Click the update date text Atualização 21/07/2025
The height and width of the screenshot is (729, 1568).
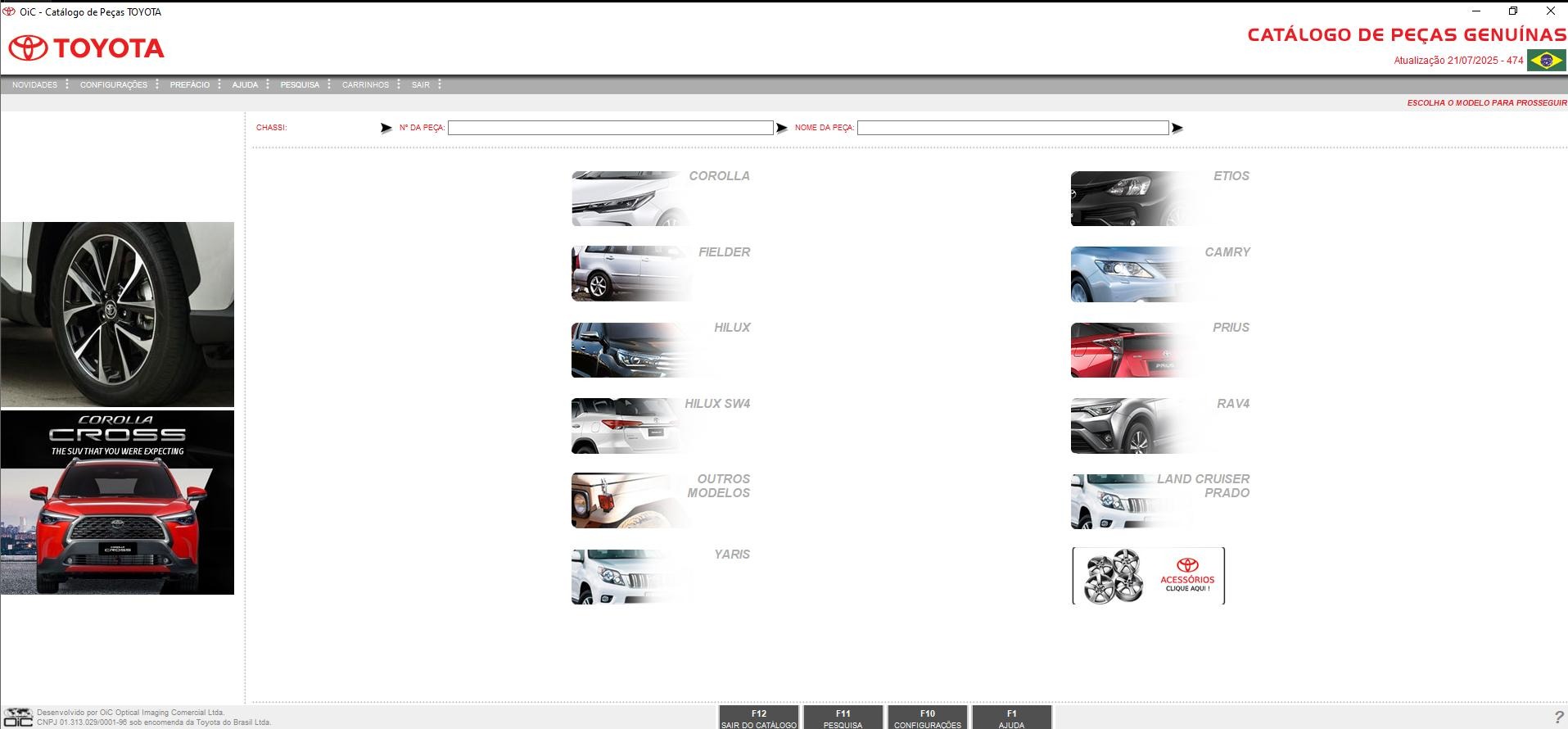(x=1458, y=61)
